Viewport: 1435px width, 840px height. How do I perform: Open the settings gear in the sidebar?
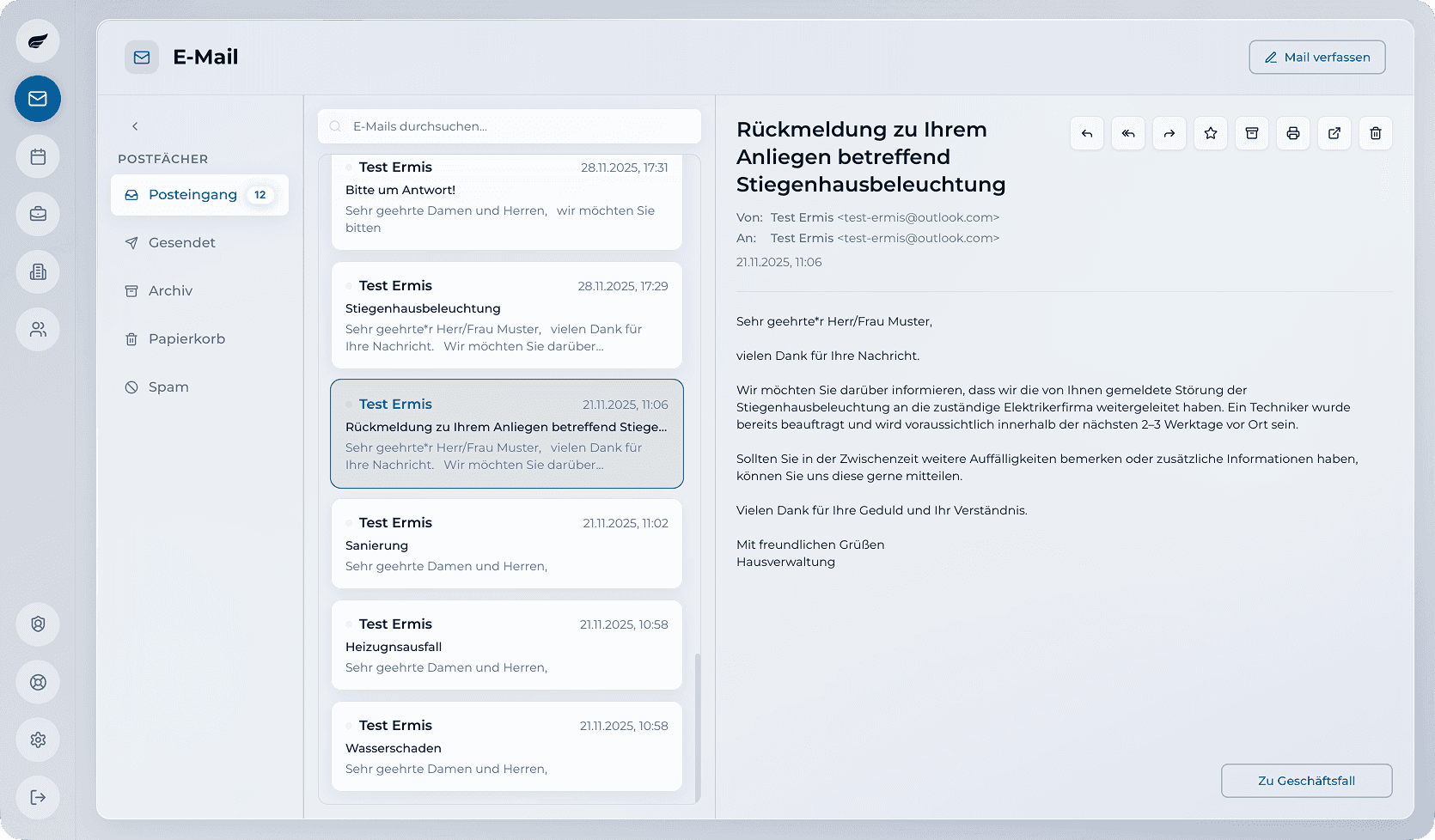[37, 740]
